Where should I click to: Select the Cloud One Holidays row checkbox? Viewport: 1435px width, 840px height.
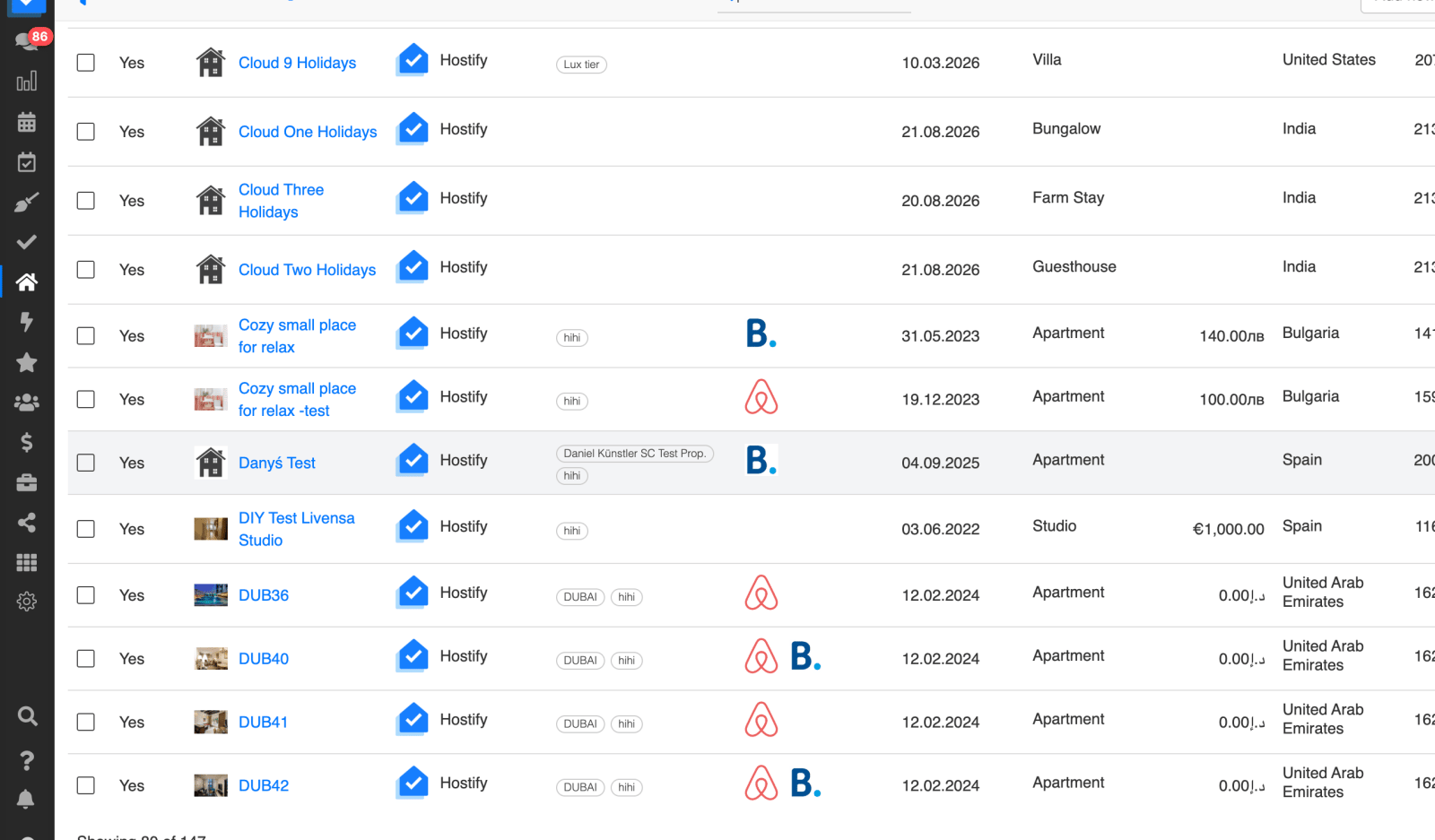click(86, 132)
